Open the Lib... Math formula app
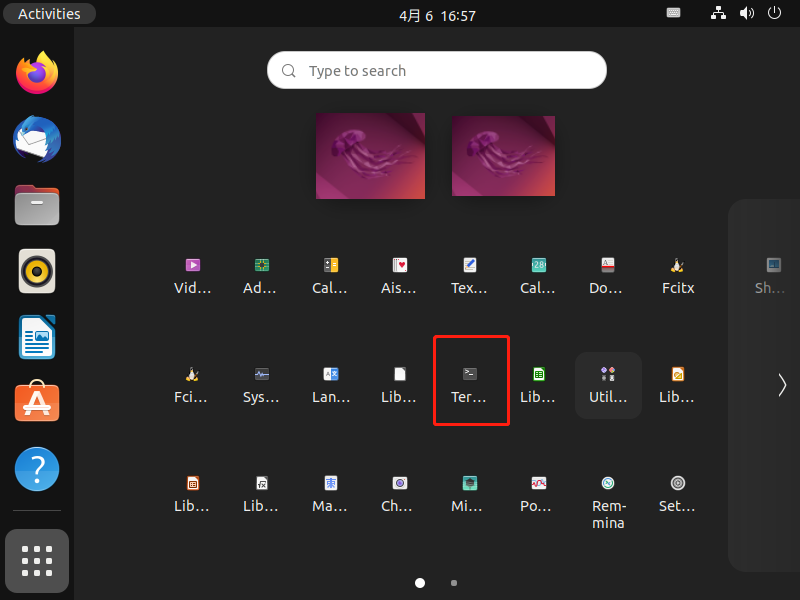Screen dimensions: 800x600 [262, 483]
